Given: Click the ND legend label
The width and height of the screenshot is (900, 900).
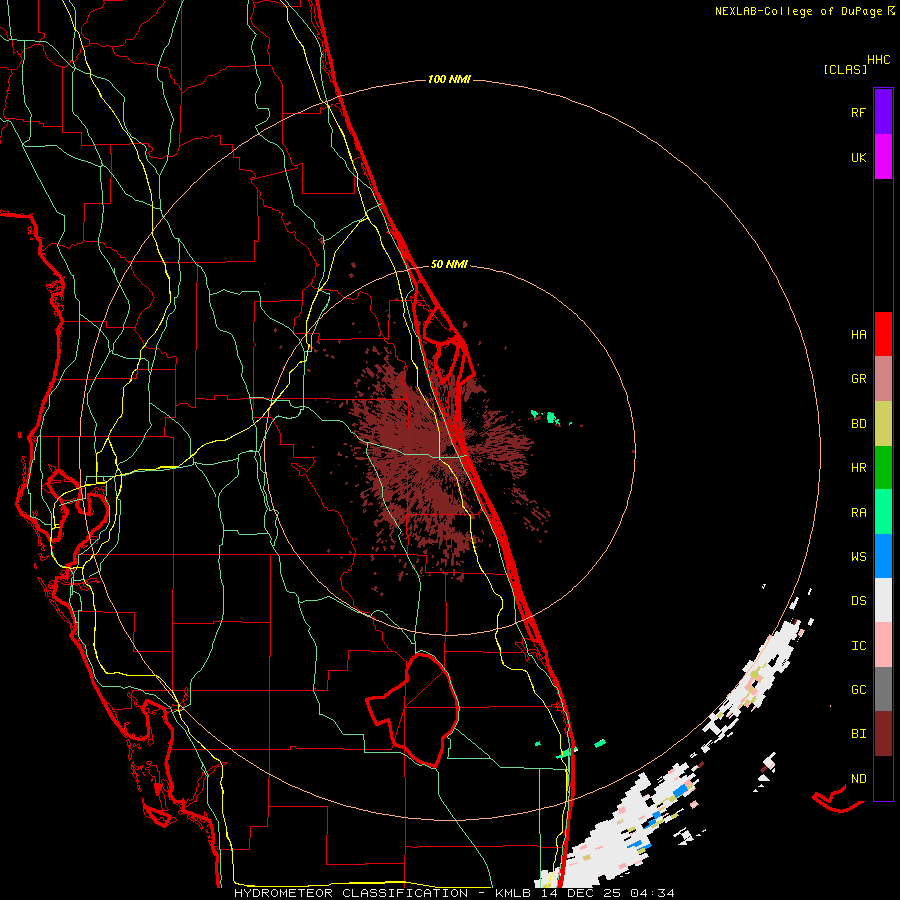Looking at the screenshot, I should point(858,778).
